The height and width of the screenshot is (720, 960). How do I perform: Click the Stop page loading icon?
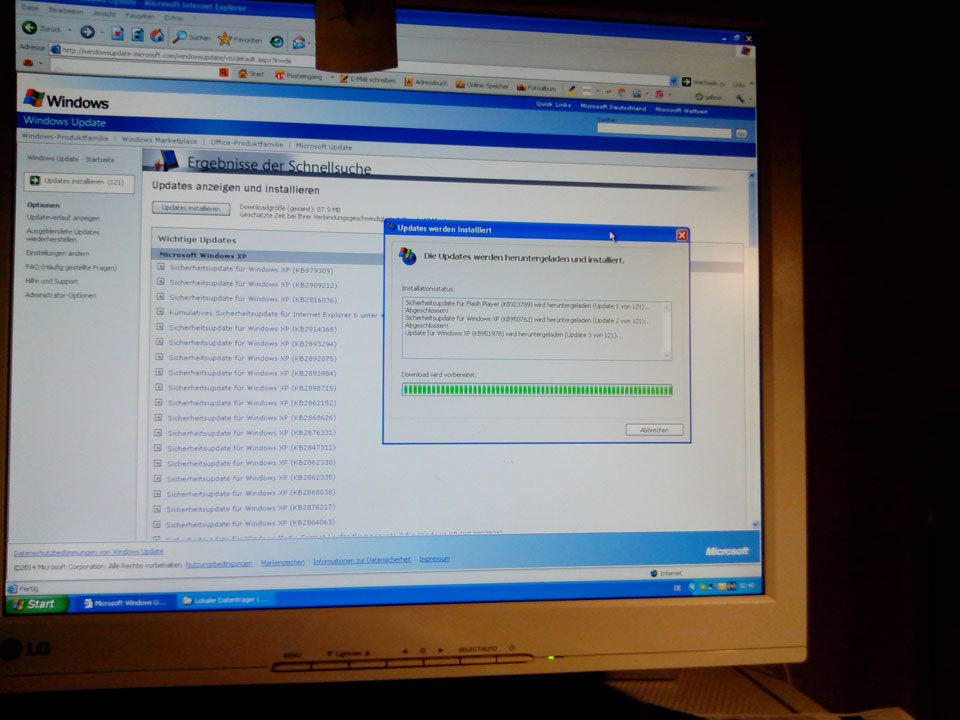tap(118, 33)
